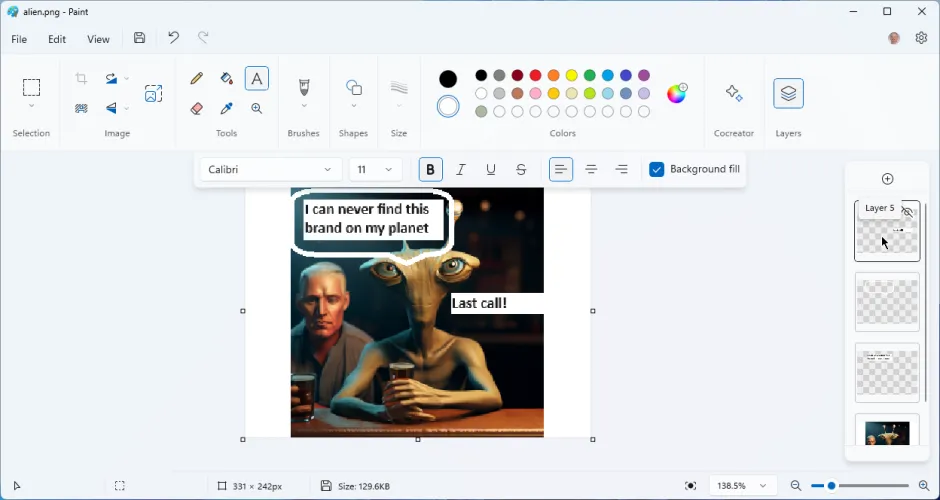The width and height of the screenshot is (940, 500).
Task: Uncheck the Background fill checkbox
Action: [657, 170]
